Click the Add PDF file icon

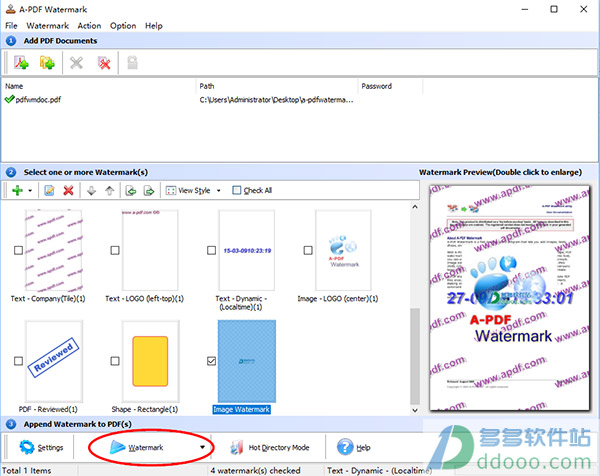point(21,62)
